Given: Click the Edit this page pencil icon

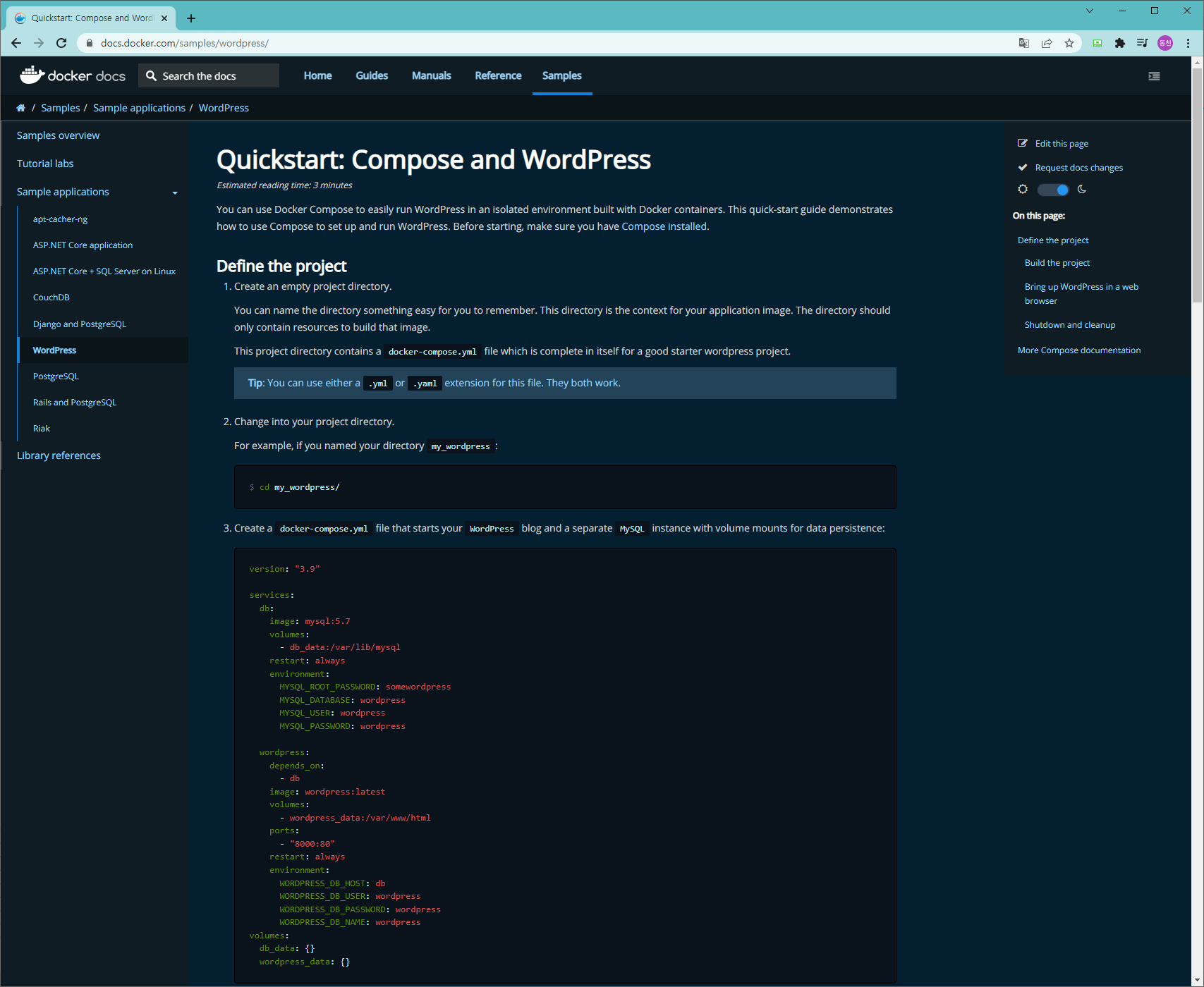Looking at the screenshot, I should (x=1022, y=143).
